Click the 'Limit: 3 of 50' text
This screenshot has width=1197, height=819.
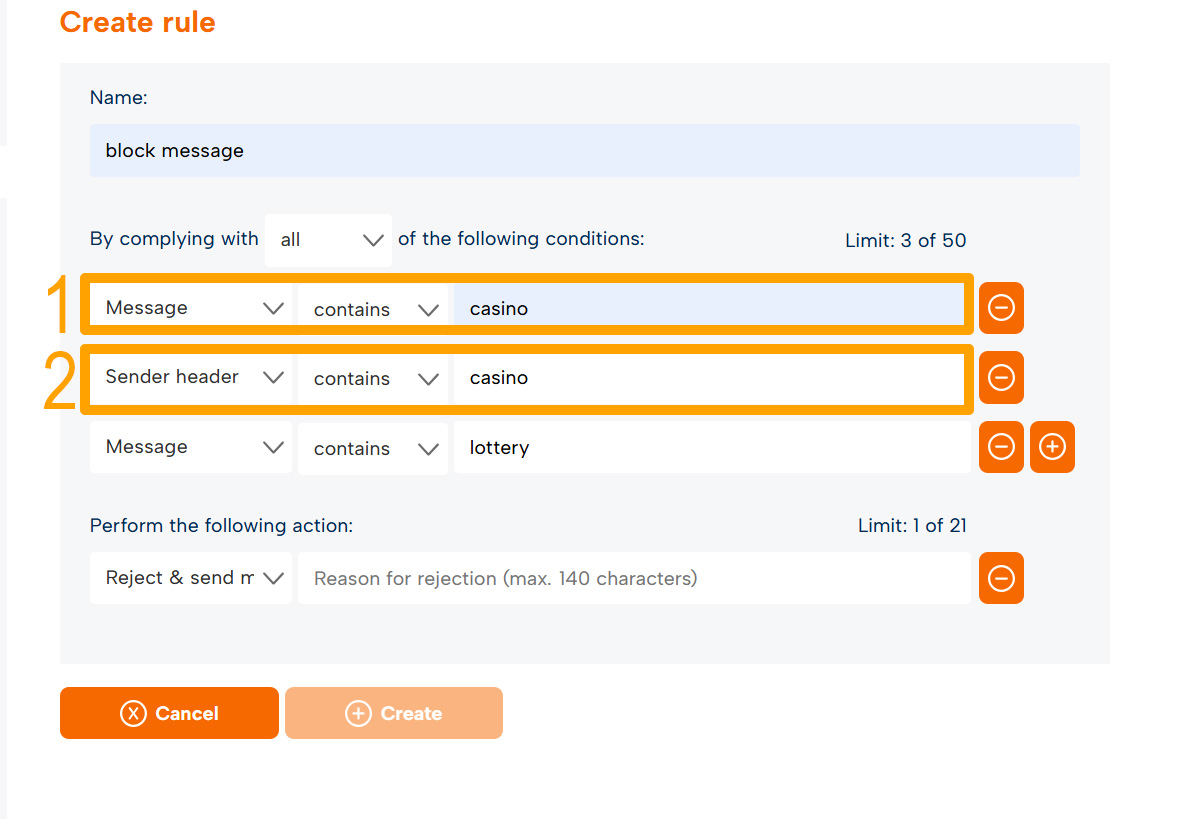point(905,240)
